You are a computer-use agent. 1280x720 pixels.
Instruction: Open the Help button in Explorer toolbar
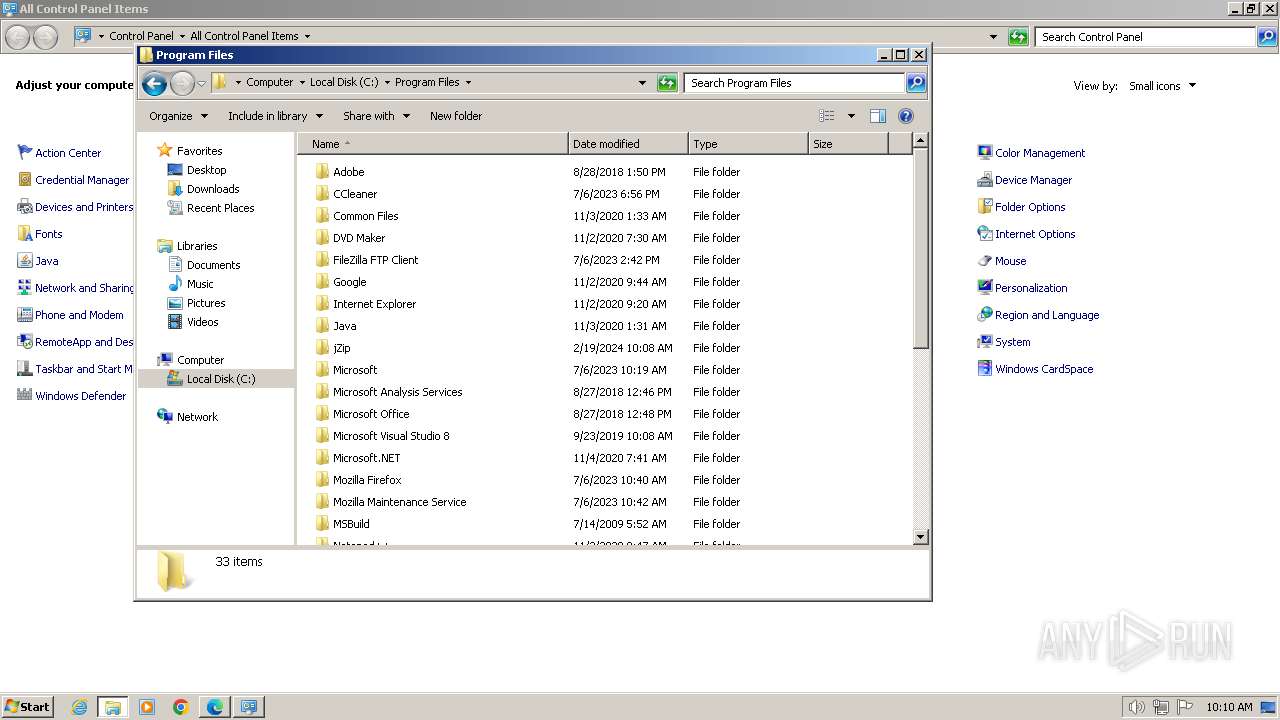pyautogui.click(x=906, y=116)
